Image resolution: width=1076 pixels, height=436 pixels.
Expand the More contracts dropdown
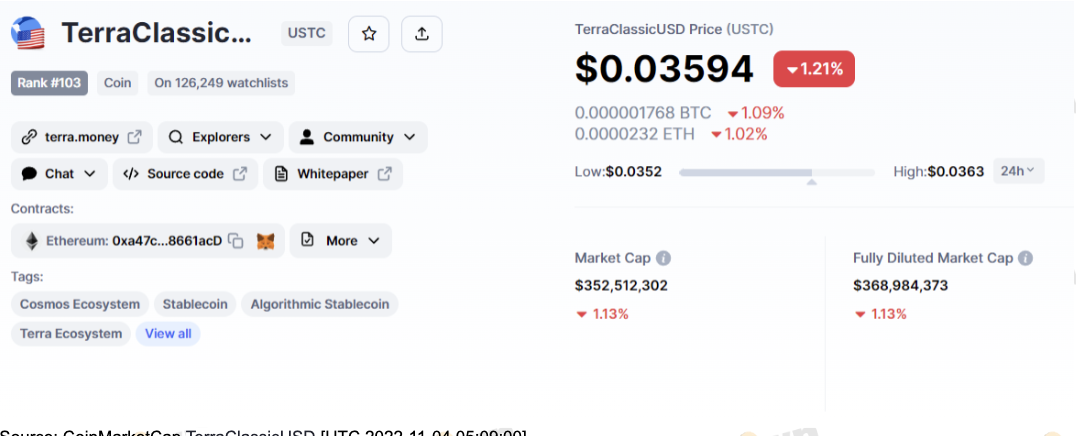[x=340, y=240]
